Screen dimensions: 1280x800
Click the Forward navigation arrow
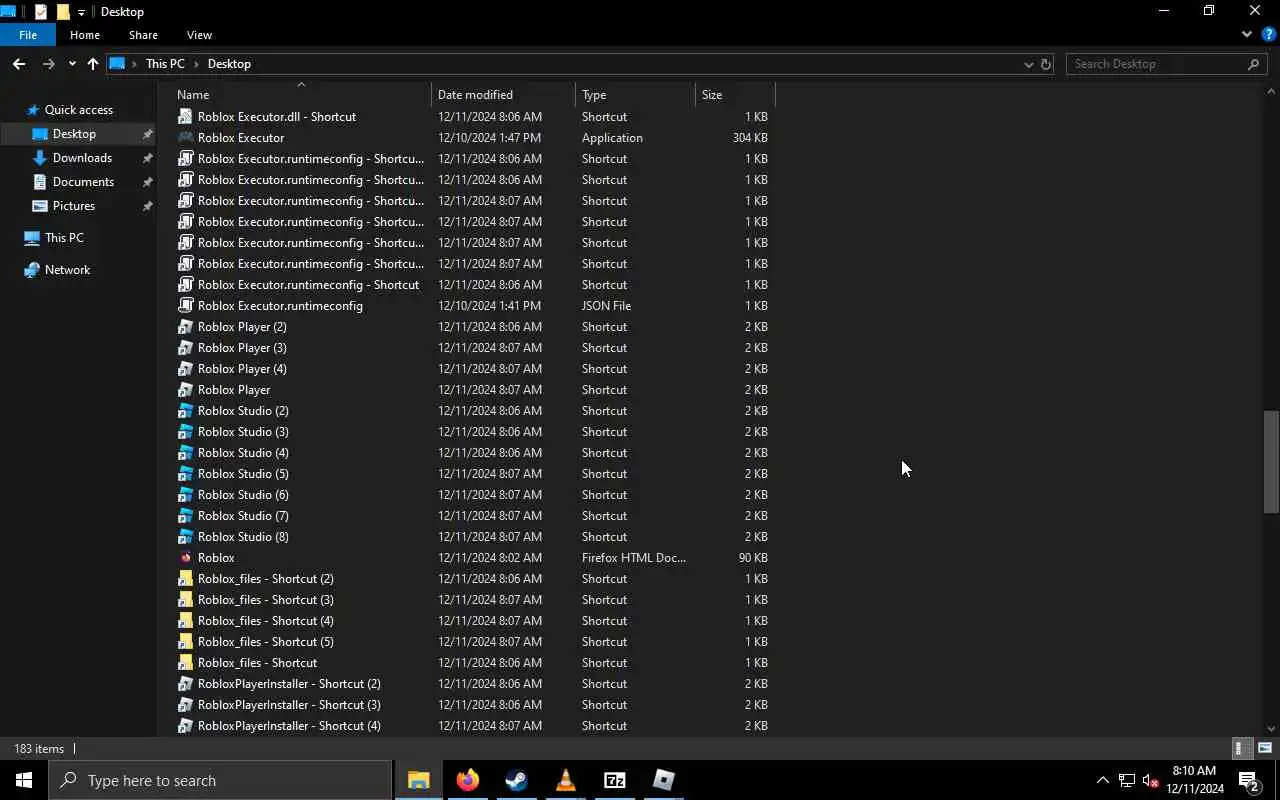point(48,64)
